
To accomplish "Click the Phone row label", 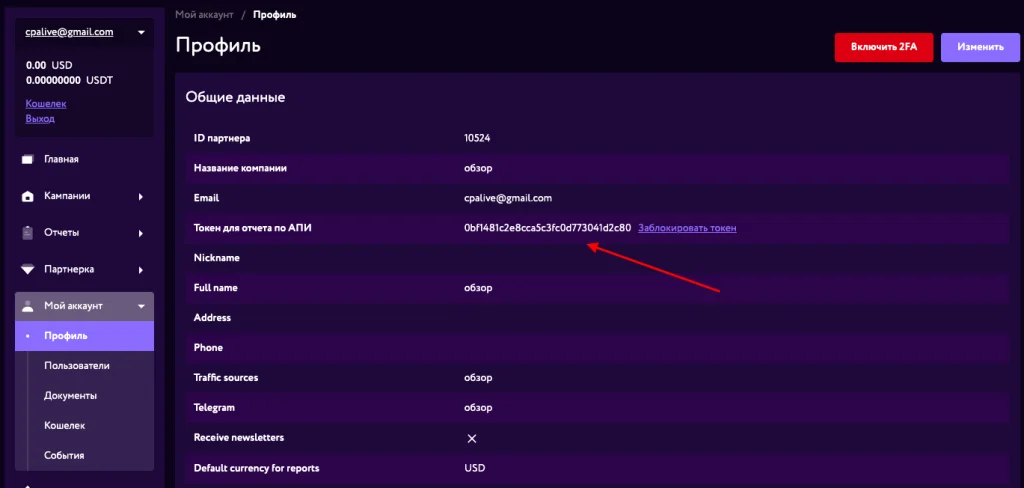I will 208,348.
